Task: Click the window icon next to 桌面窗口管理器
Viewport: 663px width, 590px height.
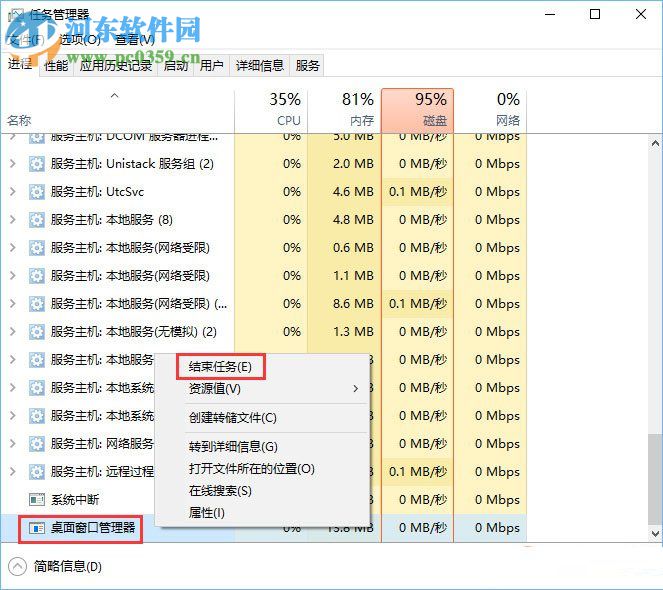Action: pos(37,528)
